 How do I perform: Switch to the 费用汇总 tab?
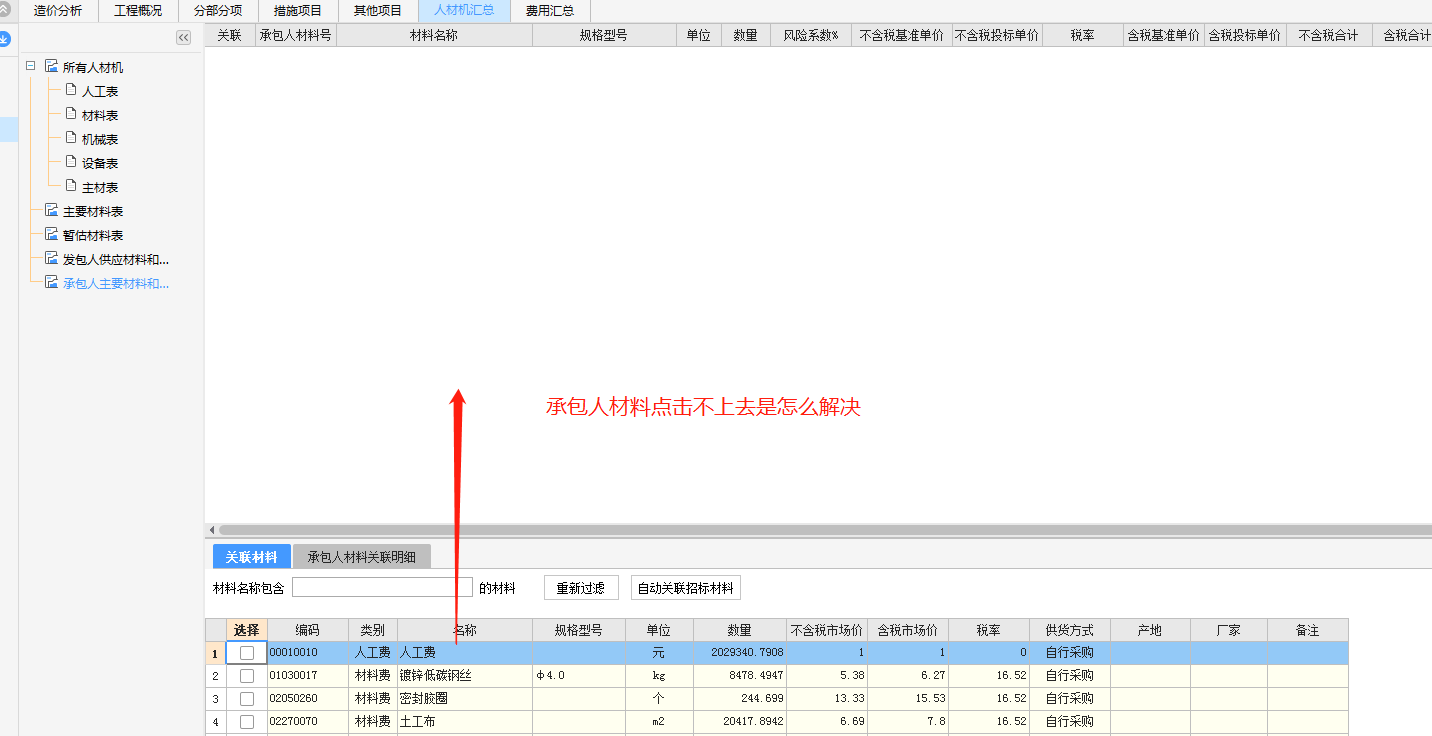[550, 11]
